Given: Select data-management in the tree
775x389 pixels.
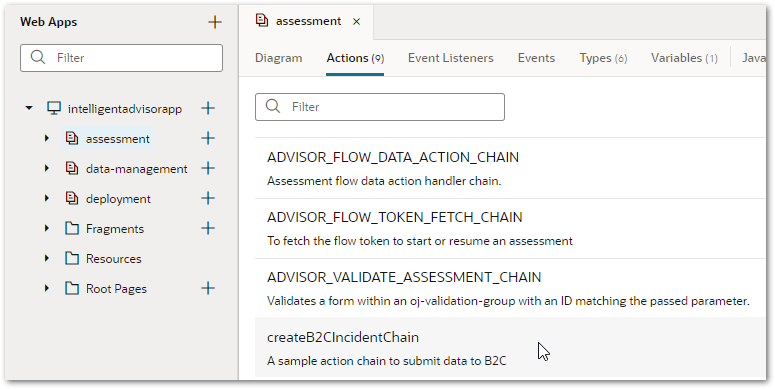Looking at the screenshot, I should [136, 169].
